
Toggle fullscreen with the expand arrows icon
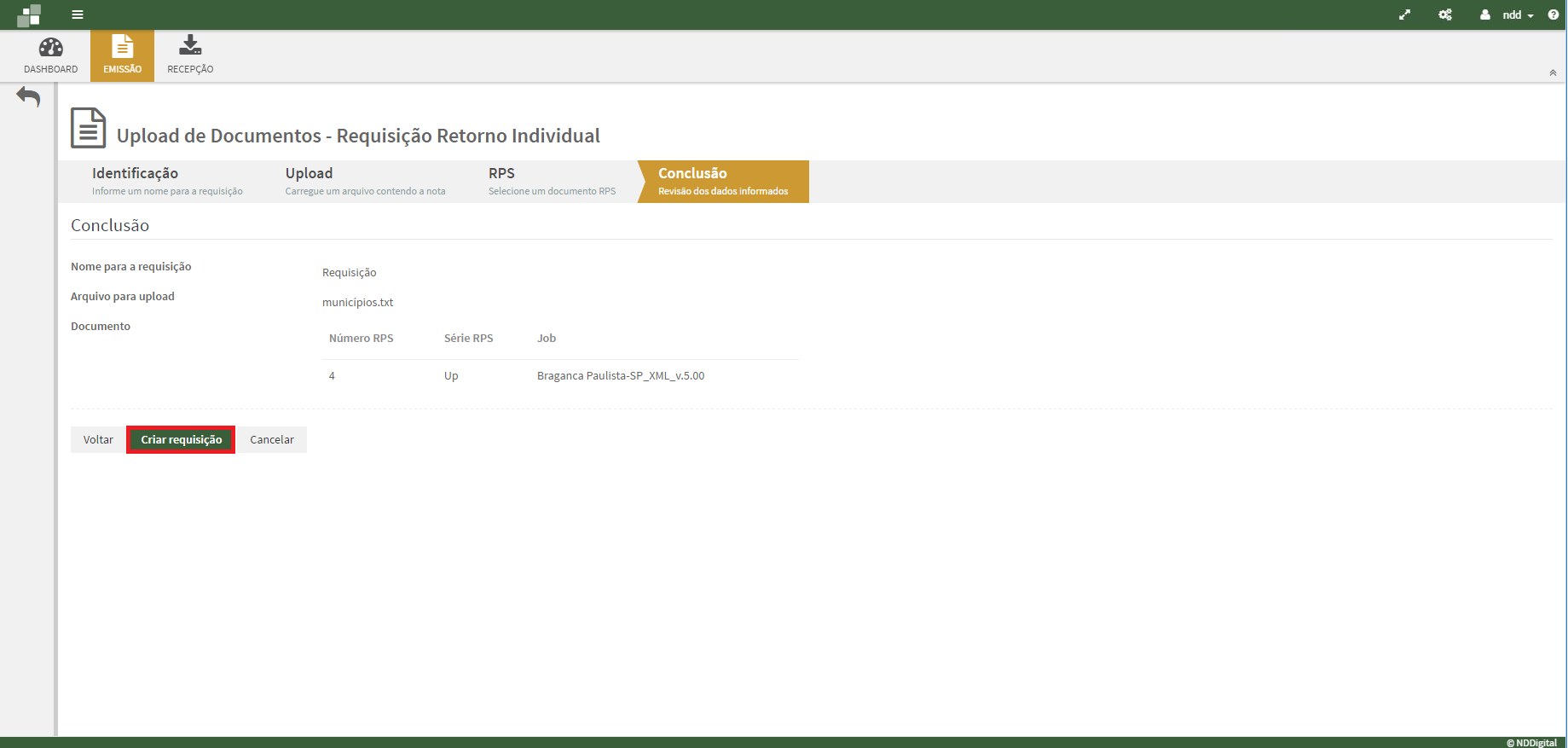1404,14
